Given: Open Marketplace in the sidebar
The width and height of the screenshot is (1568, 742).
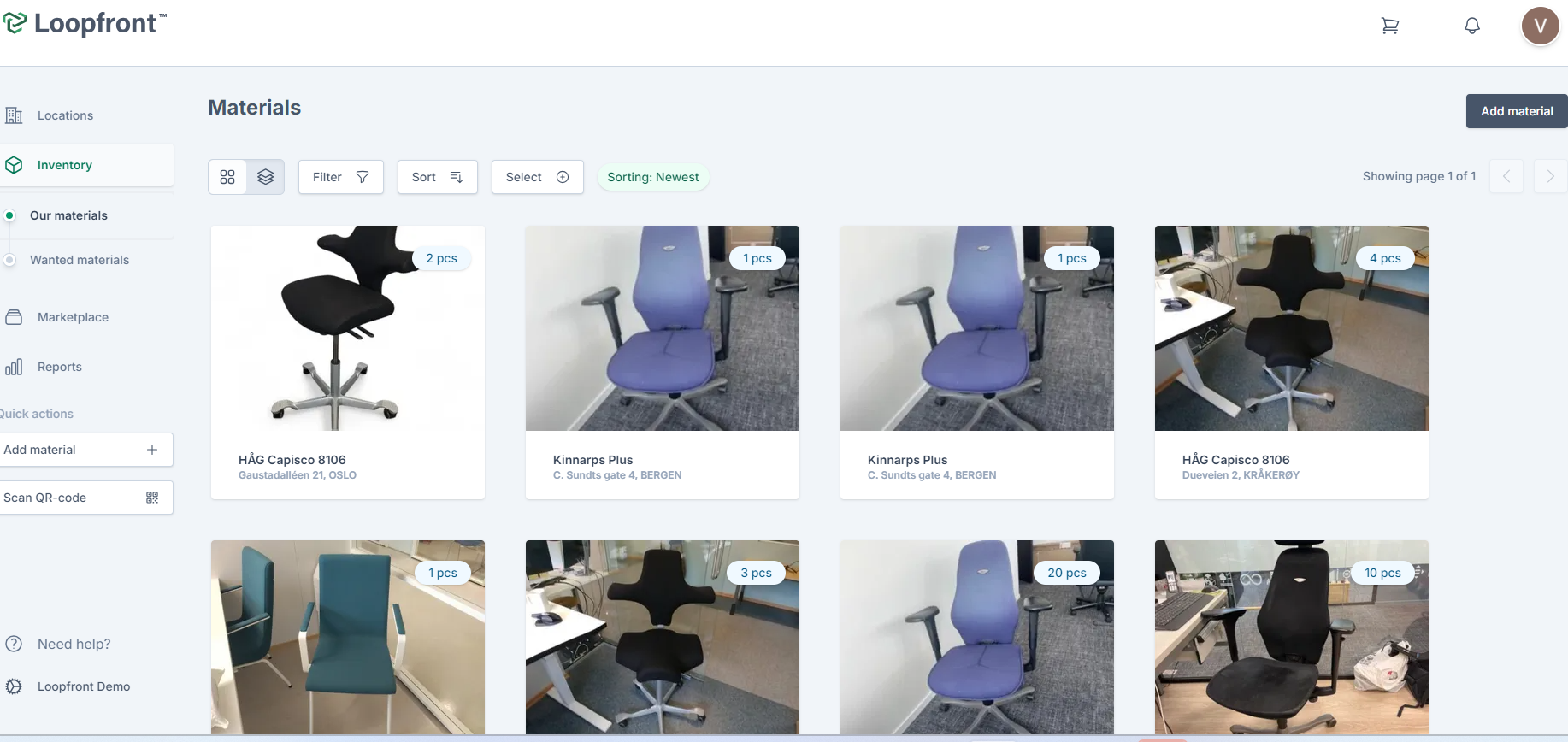Looking at the screenshot, I should pos(73,317).
